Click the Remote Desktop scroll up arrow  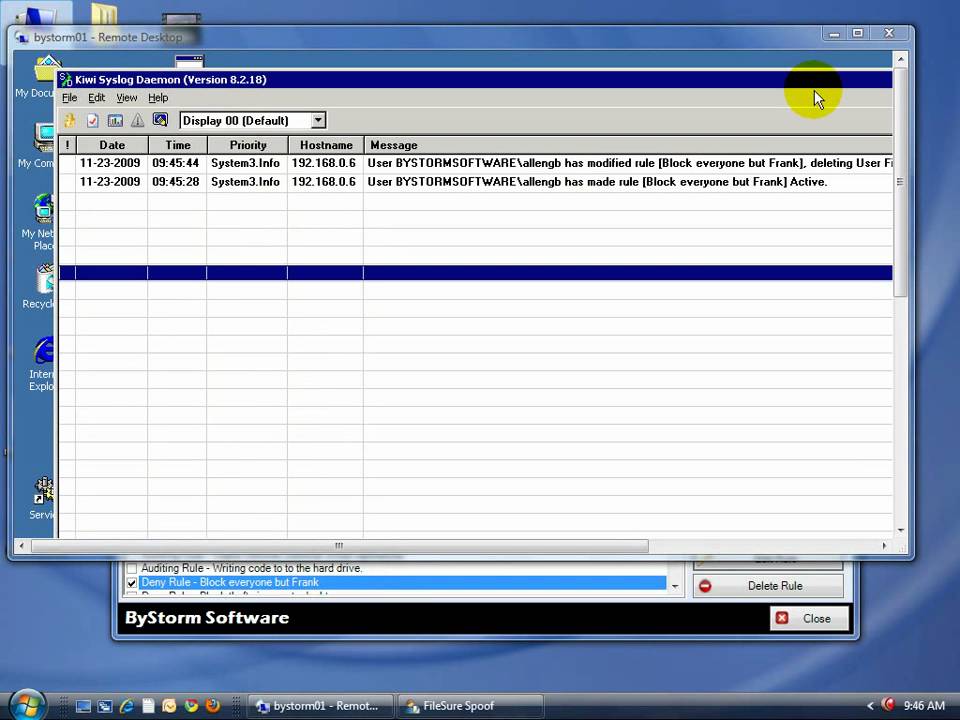pos(900,59)
